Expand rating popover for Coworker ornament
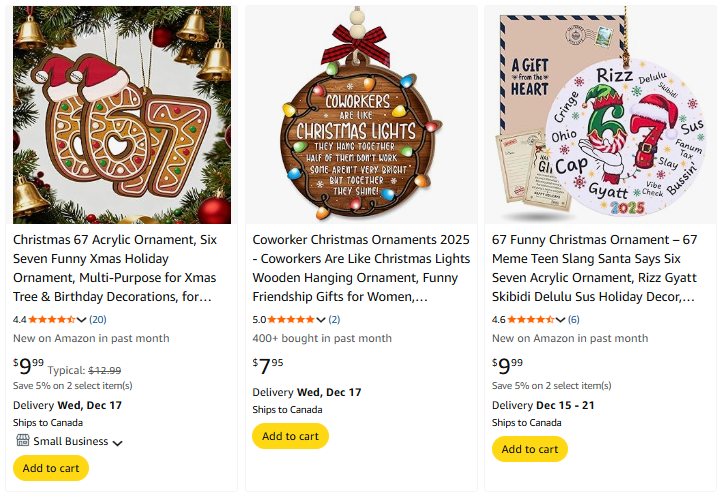The width and height of the screenshot is (721, 497). point(321,320)
